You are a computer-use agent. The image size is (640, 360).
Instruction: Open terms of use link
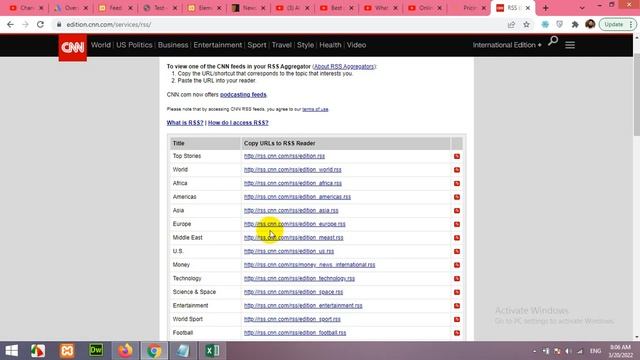point(315,109)
